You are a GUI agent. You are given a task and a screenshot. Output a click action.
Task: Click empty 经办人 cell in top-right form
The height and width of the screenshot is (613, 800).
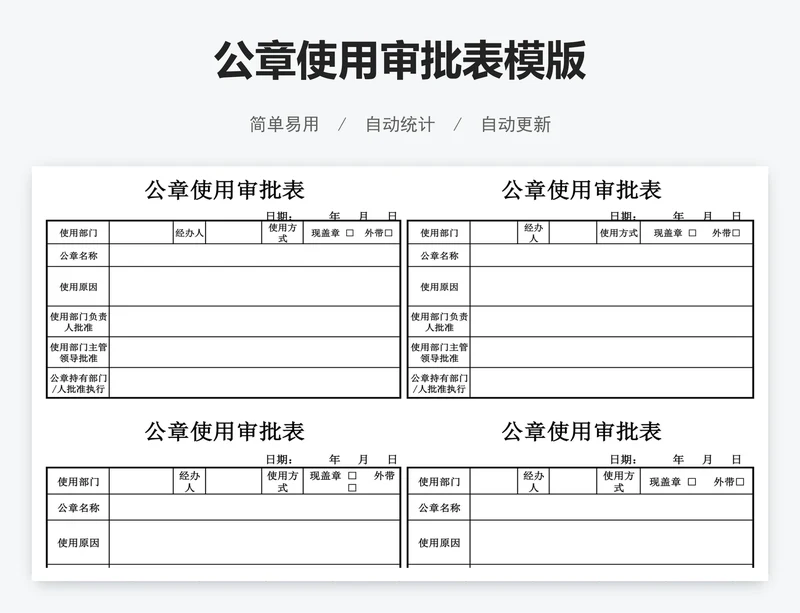(x=573, y=233)
